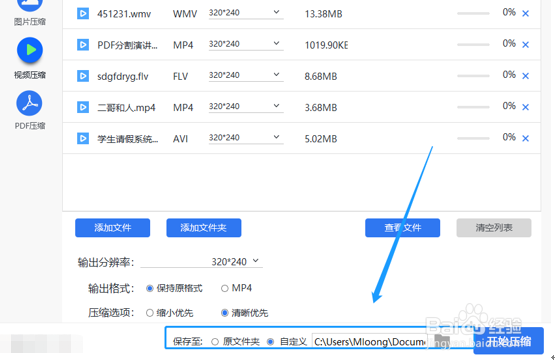555x363 pixels.
Task: Select the file name 451231.wmv
Action: 124,14
